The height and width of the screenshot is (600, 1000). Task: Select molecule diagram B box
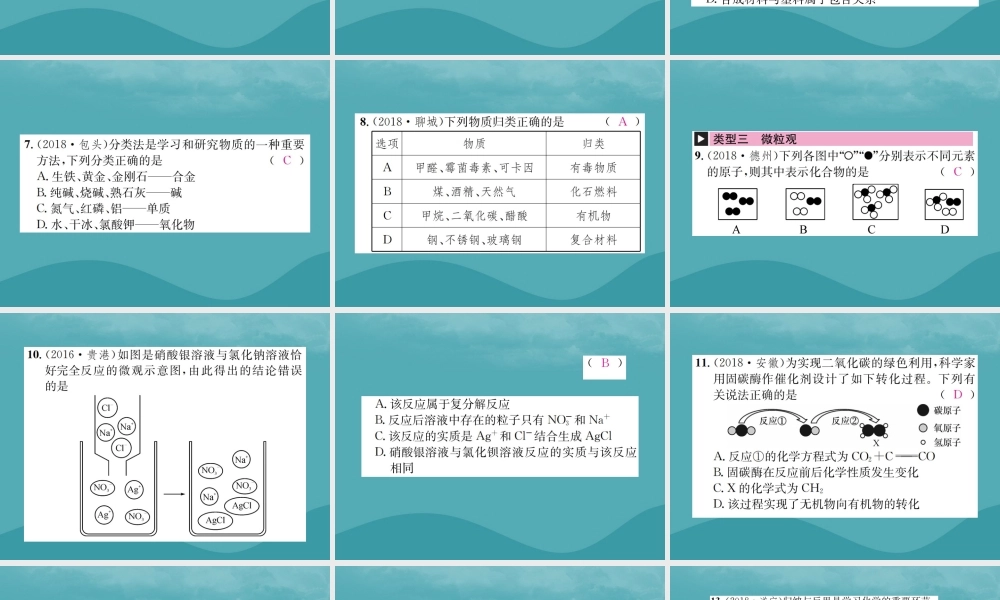tap(804, 204)
